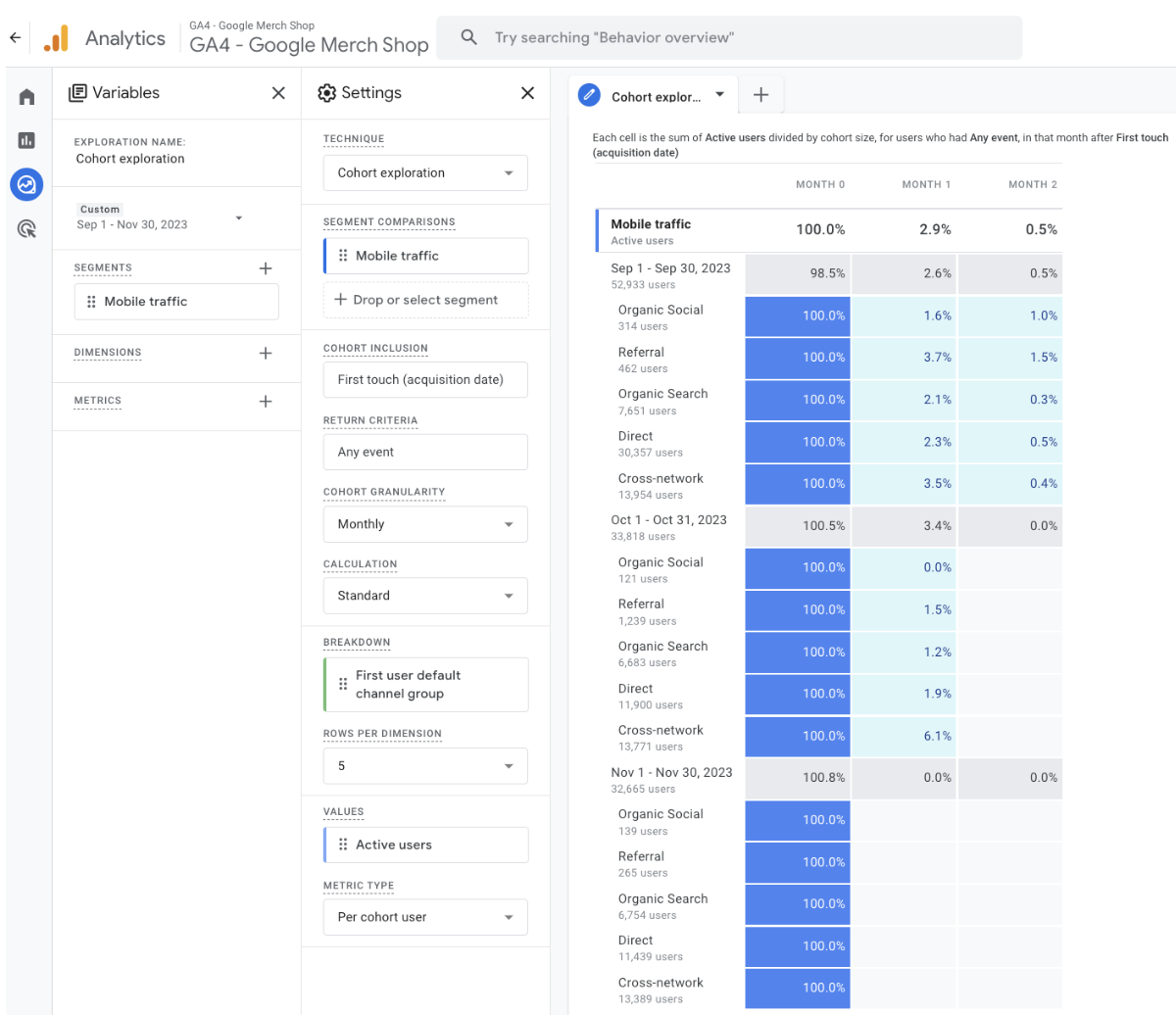Image resolution: width=1176 pixels, height=1015 pixels.
Task: Click the Nov 1 - Nov 30, 2023 cohort row
Action: tap(671, 779)
